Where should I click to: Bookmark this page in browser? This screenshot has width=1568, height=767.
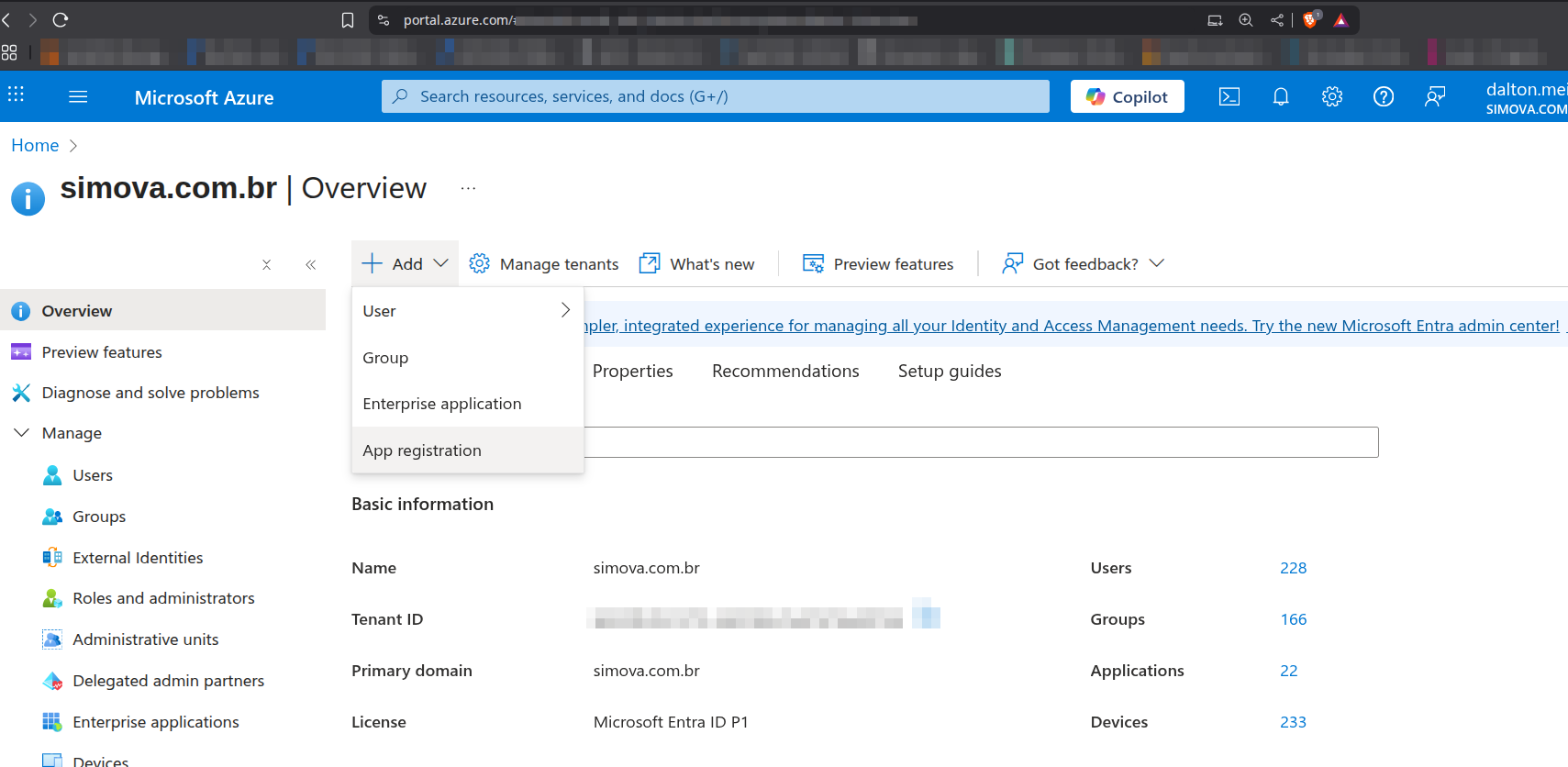[348, 20]
